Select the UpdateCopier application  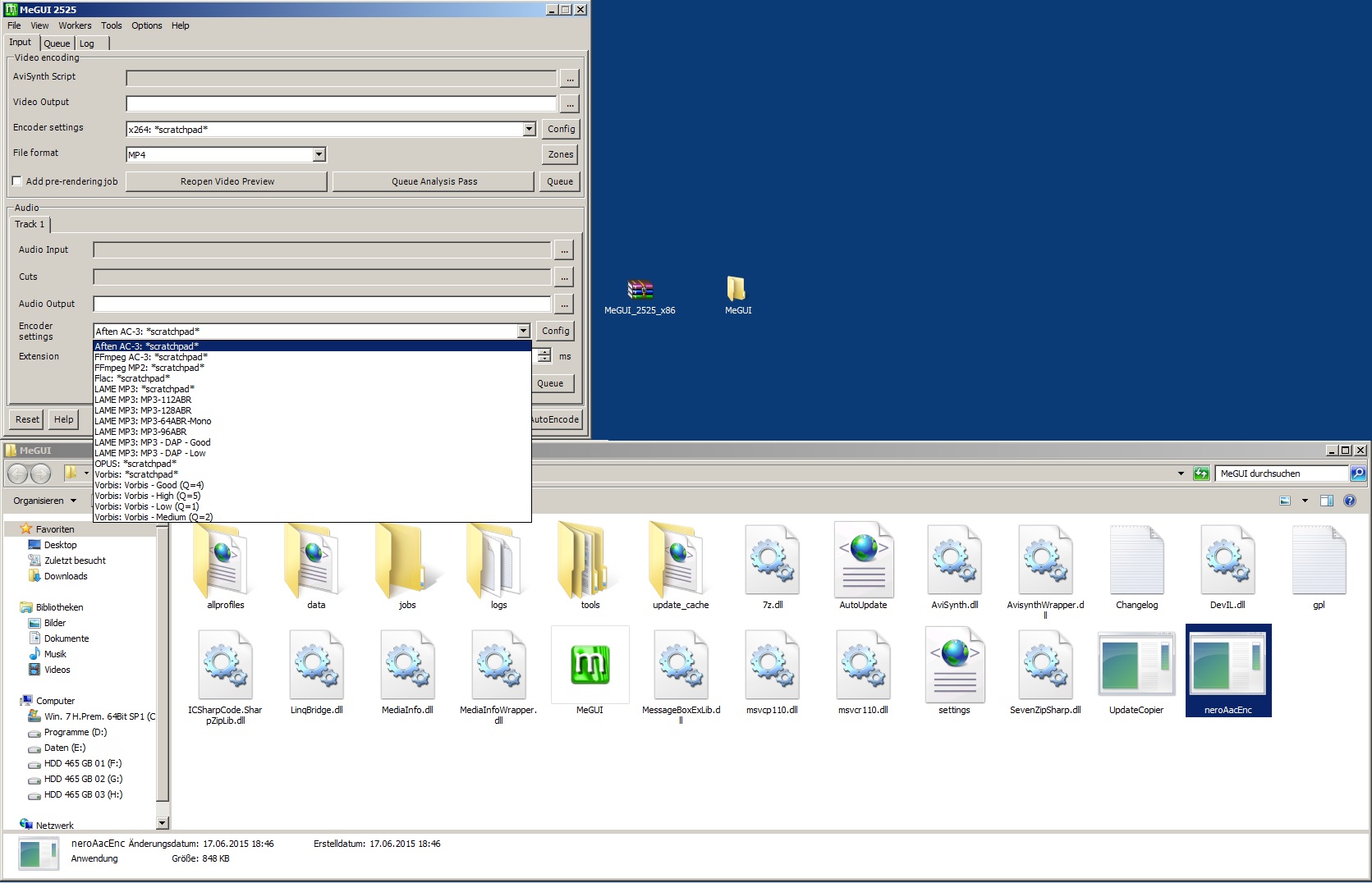pyautogui.click(x=1136, y=670)
